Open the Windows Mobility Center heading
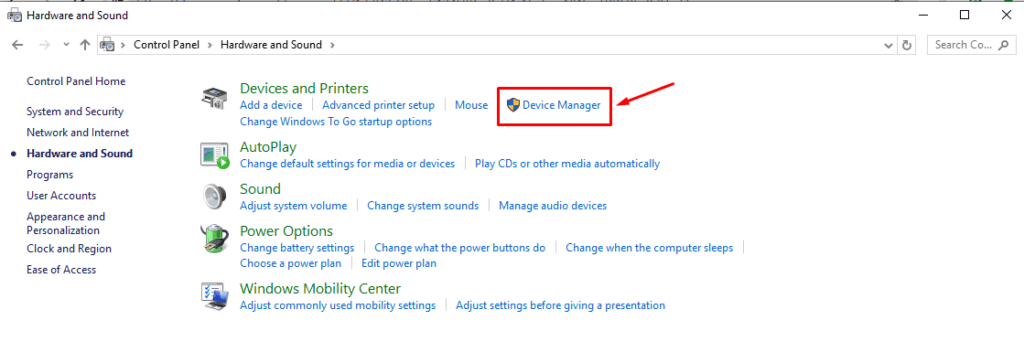The image size is (1024, 363). click(x=320, y=289)
